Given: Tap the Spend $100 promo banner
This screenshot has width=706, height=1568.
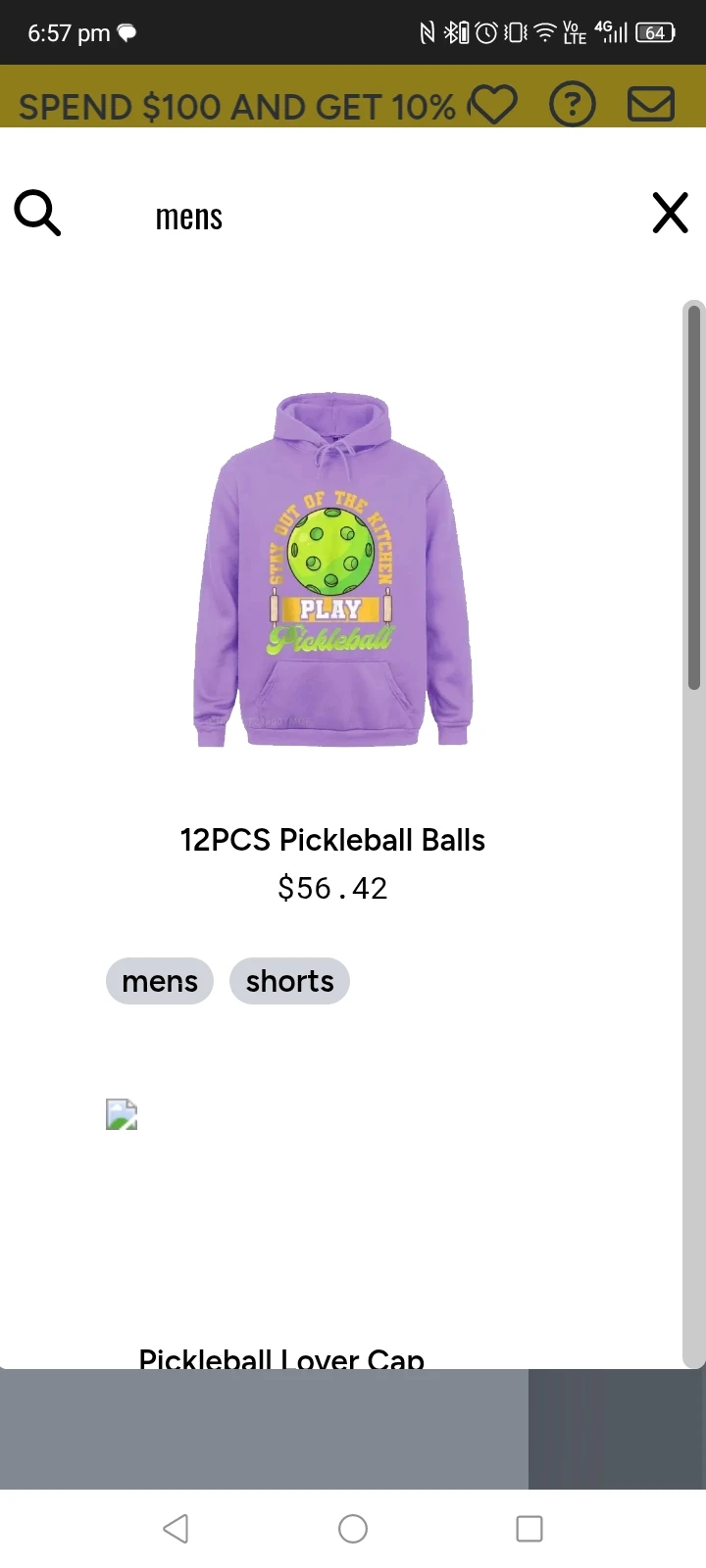Looking at the screenshot, I should coord(237,106).
